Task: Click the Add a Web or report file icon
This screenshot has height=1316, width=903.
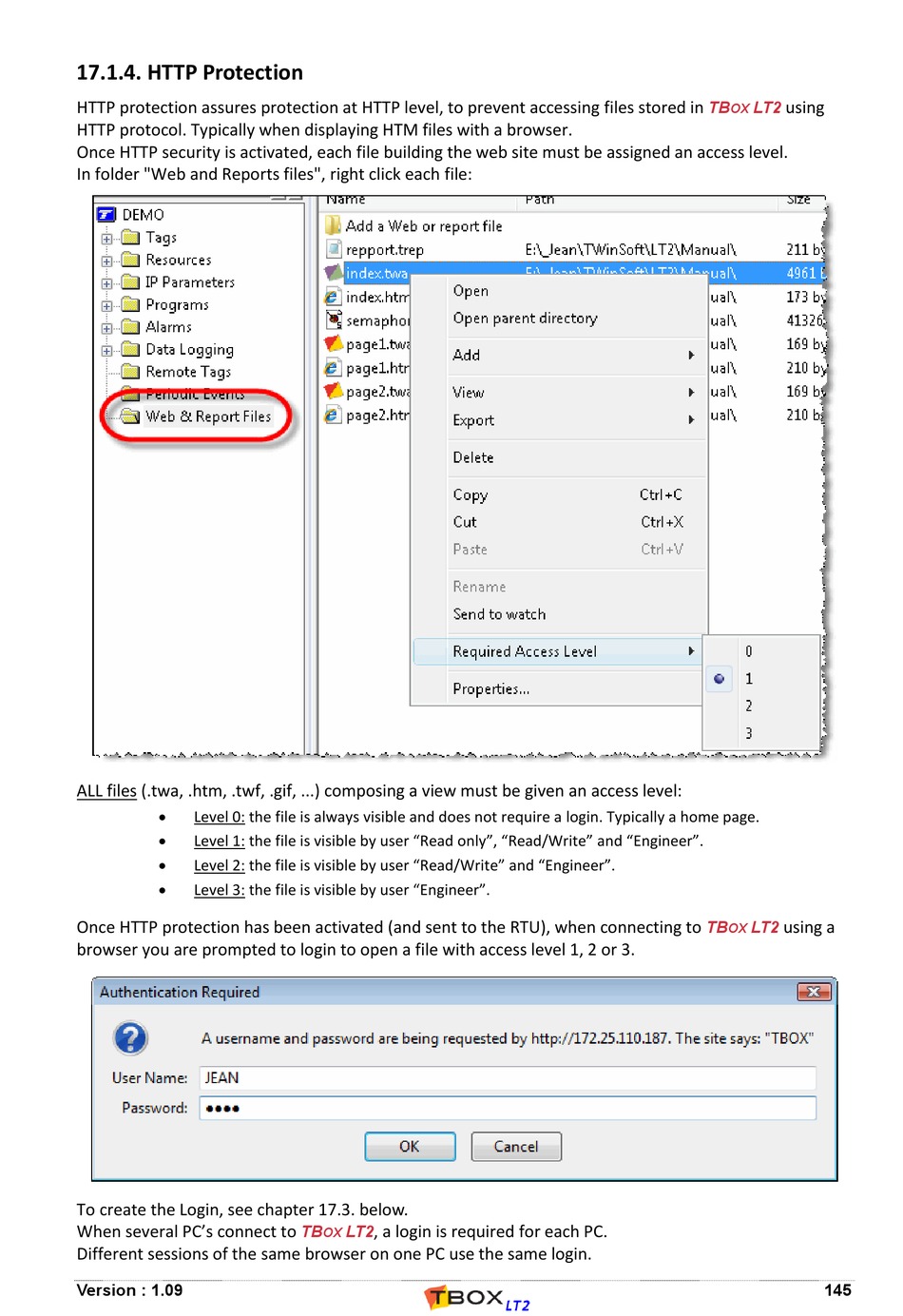Action: pos(333,225)
